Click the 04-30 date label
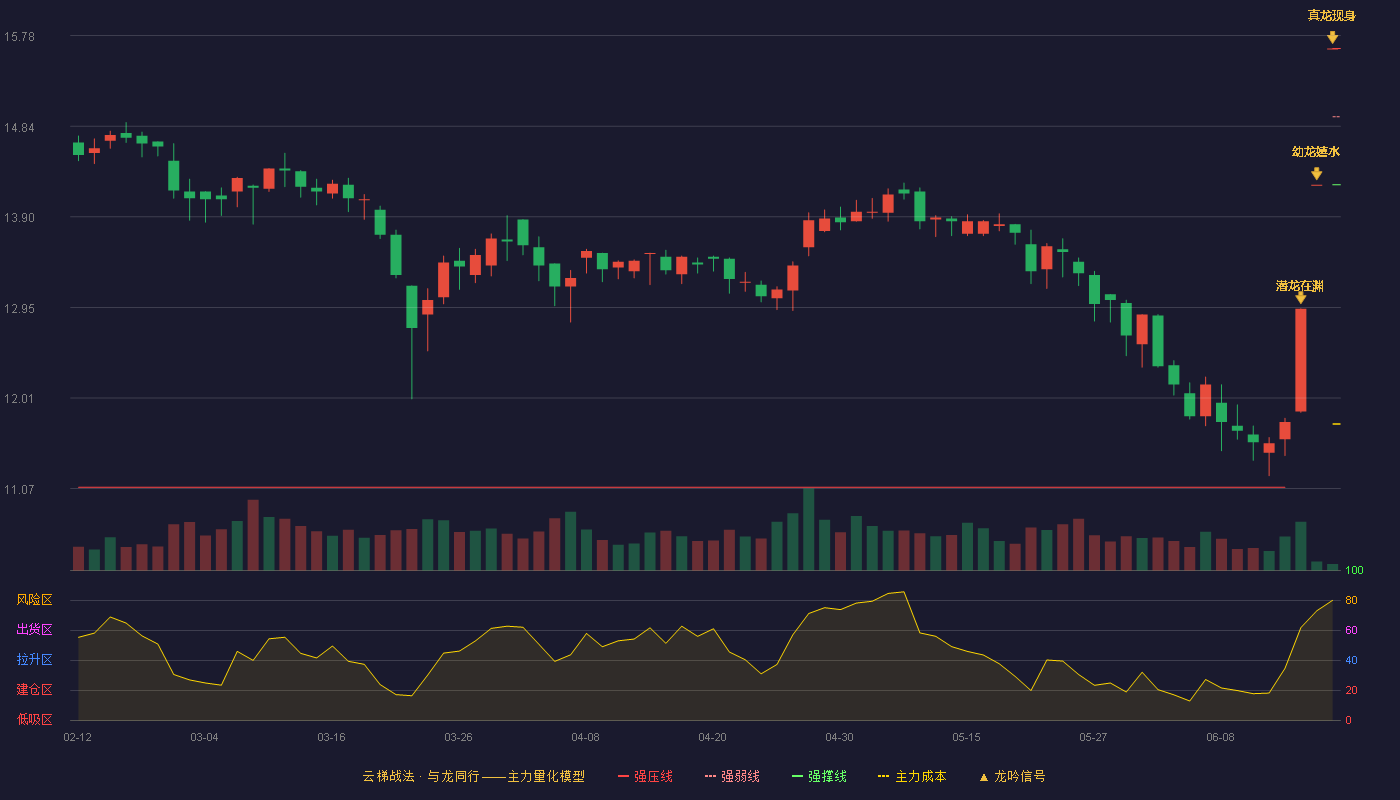The width and height of the screenshot is (1400, 800). click(x=839, y=737)
